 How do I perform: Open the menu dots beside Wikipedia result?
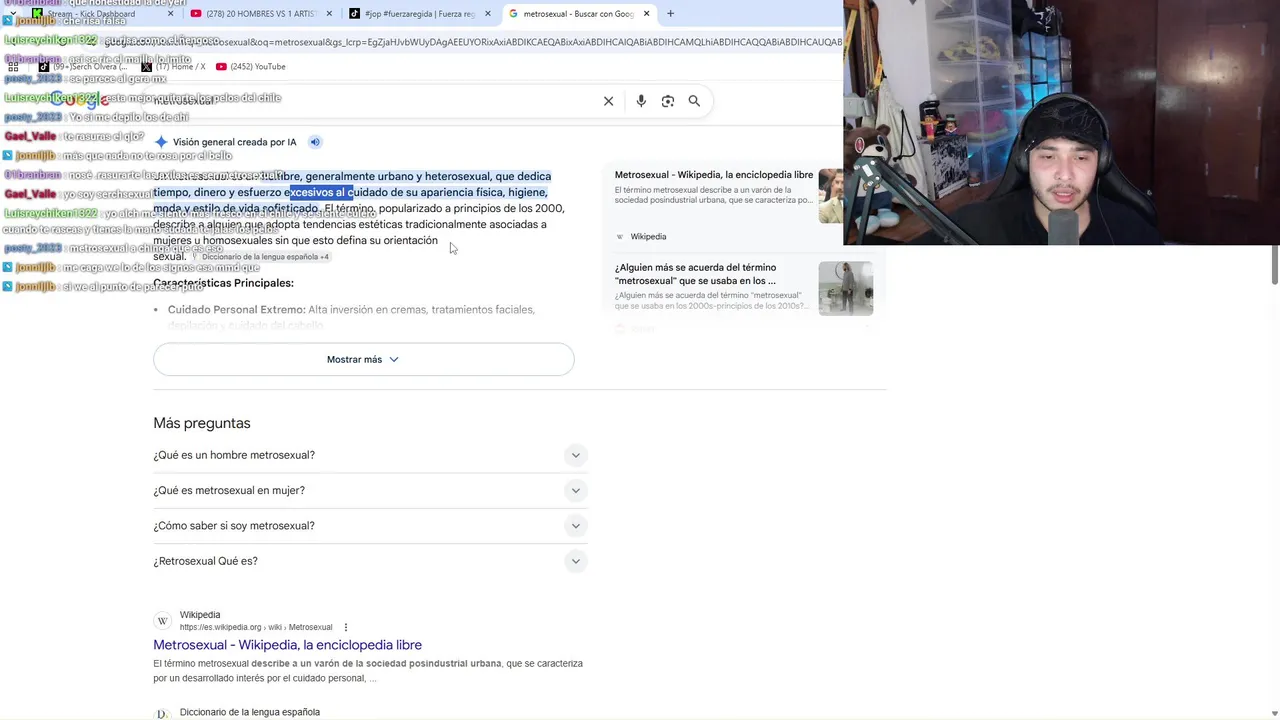click(346, 627)
